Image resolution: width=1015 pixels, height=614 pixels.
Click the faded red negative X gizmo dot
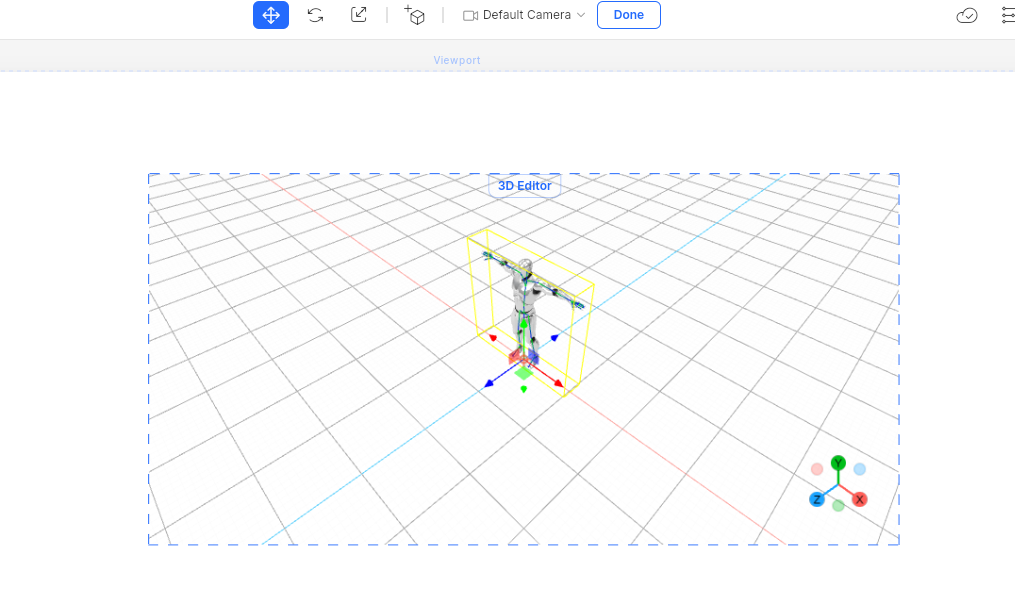click(817, 469)
